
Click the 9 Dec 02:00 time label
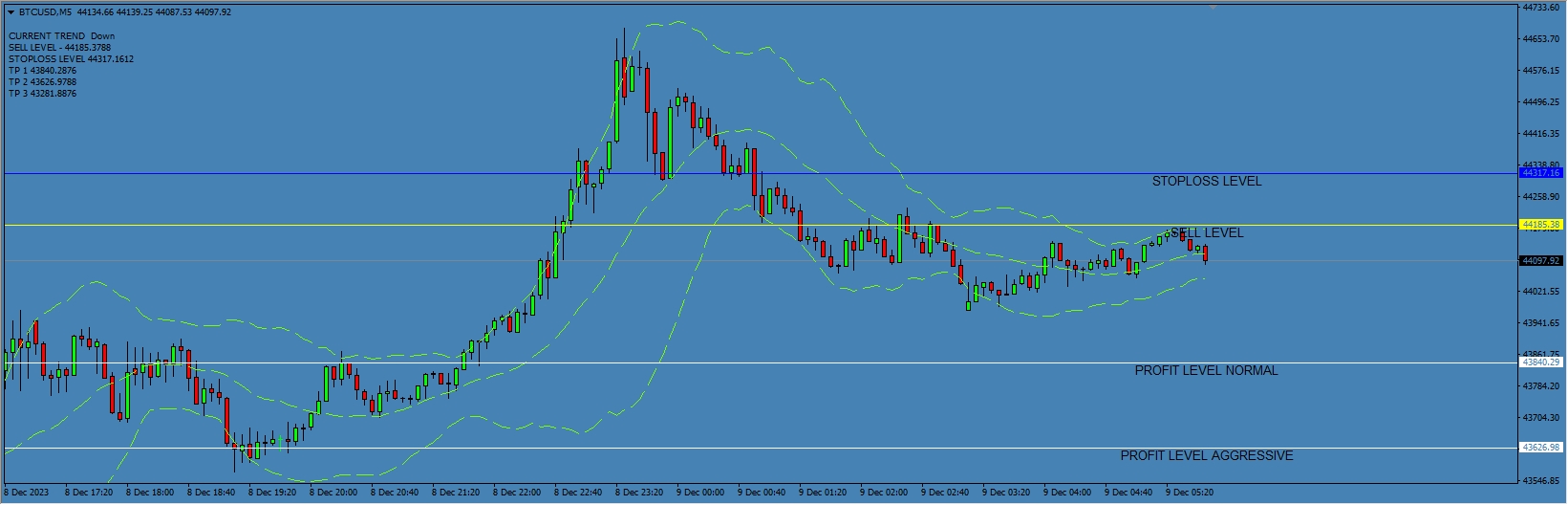tap(884, 493)
